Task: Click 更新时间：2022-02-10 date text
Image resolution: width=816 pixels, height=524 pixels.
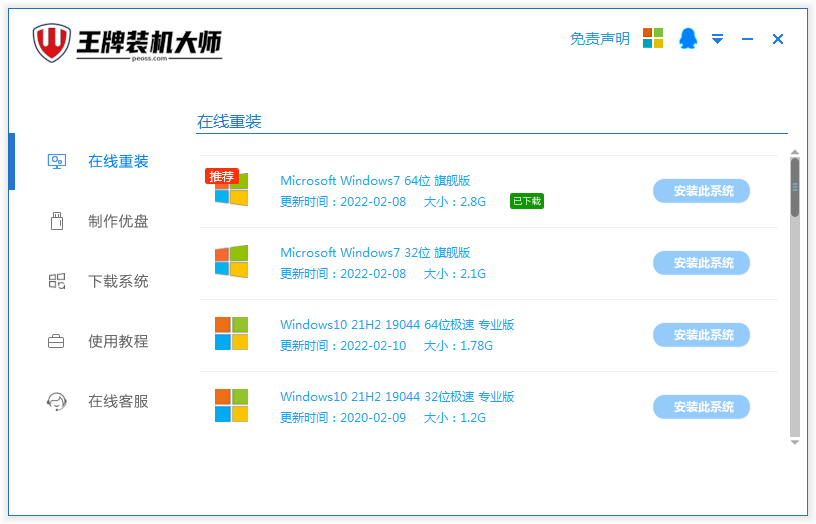Action: 343,346
